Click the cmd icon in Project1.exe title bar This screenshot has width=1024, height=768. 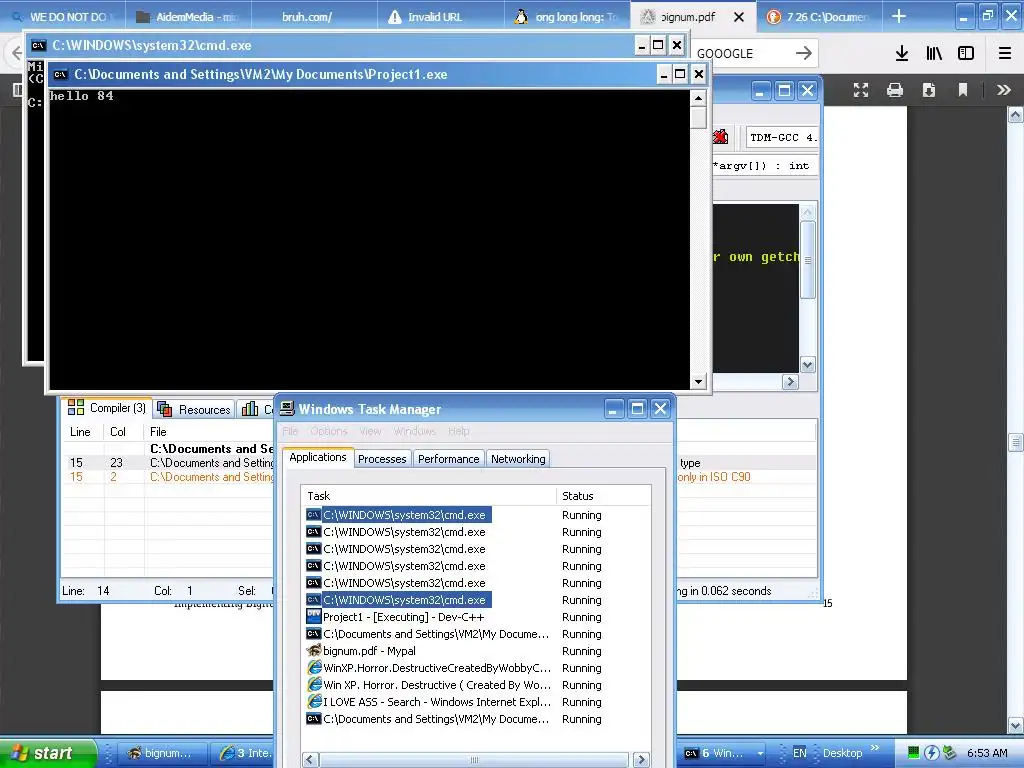61,74
